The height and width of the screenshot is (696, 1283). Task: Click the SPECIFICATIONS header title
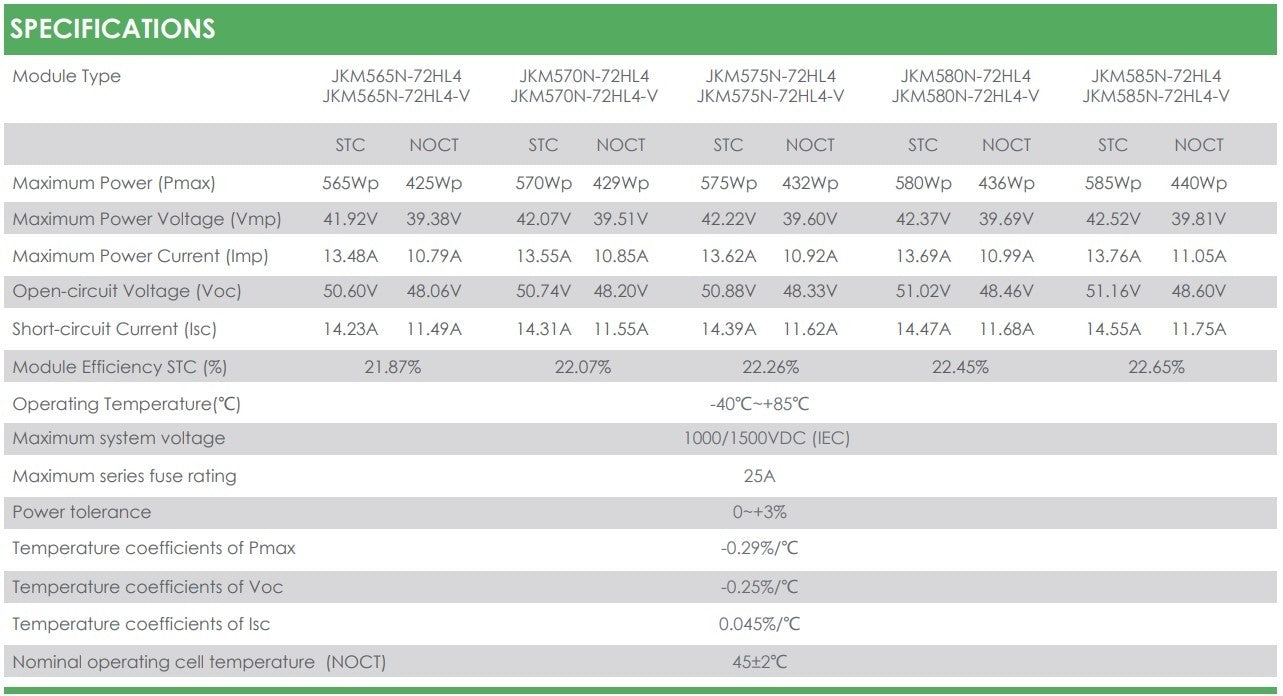tap(113, 29)
